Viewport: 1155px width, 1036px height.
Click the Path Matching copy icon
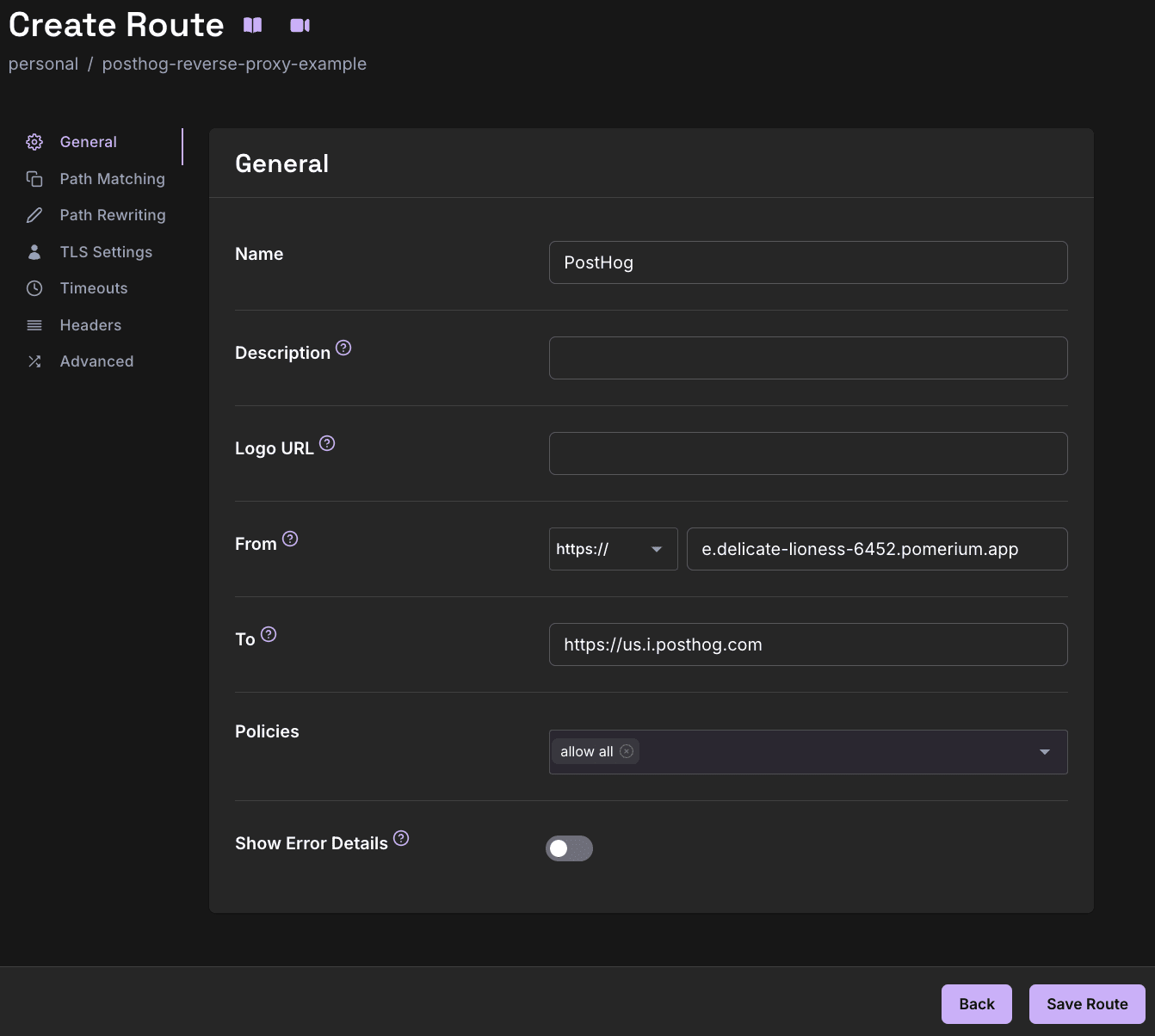pyautogui.click(x=34, y=179)
